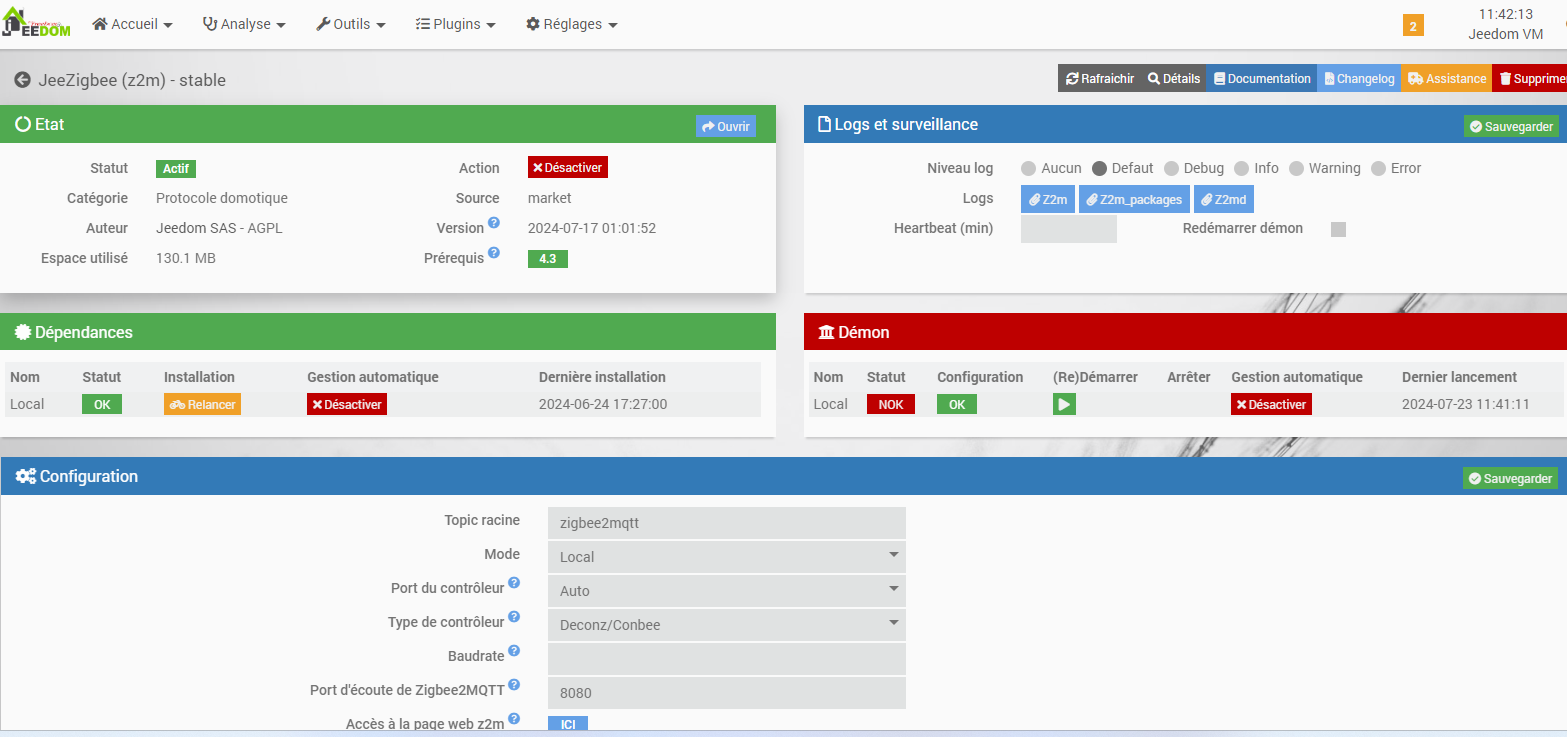1567x737 pixels.
Task: Click the Supprimer button
Action: pyautogui.click(x=1530, y=78)
